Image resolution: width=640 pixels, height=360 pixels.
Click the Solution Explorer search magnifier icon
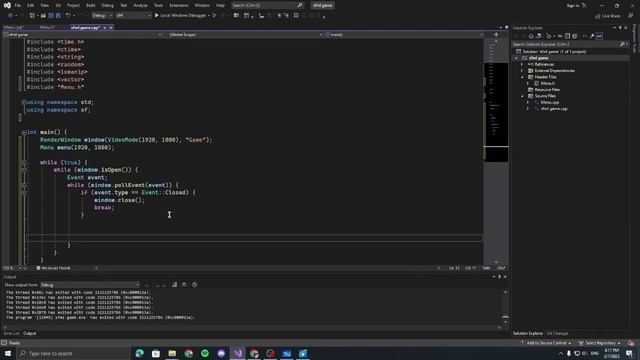(622, 44)
